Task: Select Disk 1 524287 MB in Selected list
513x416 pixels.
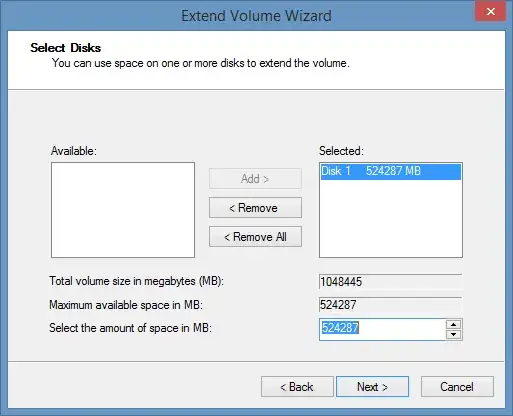Action: coord(391,171)
